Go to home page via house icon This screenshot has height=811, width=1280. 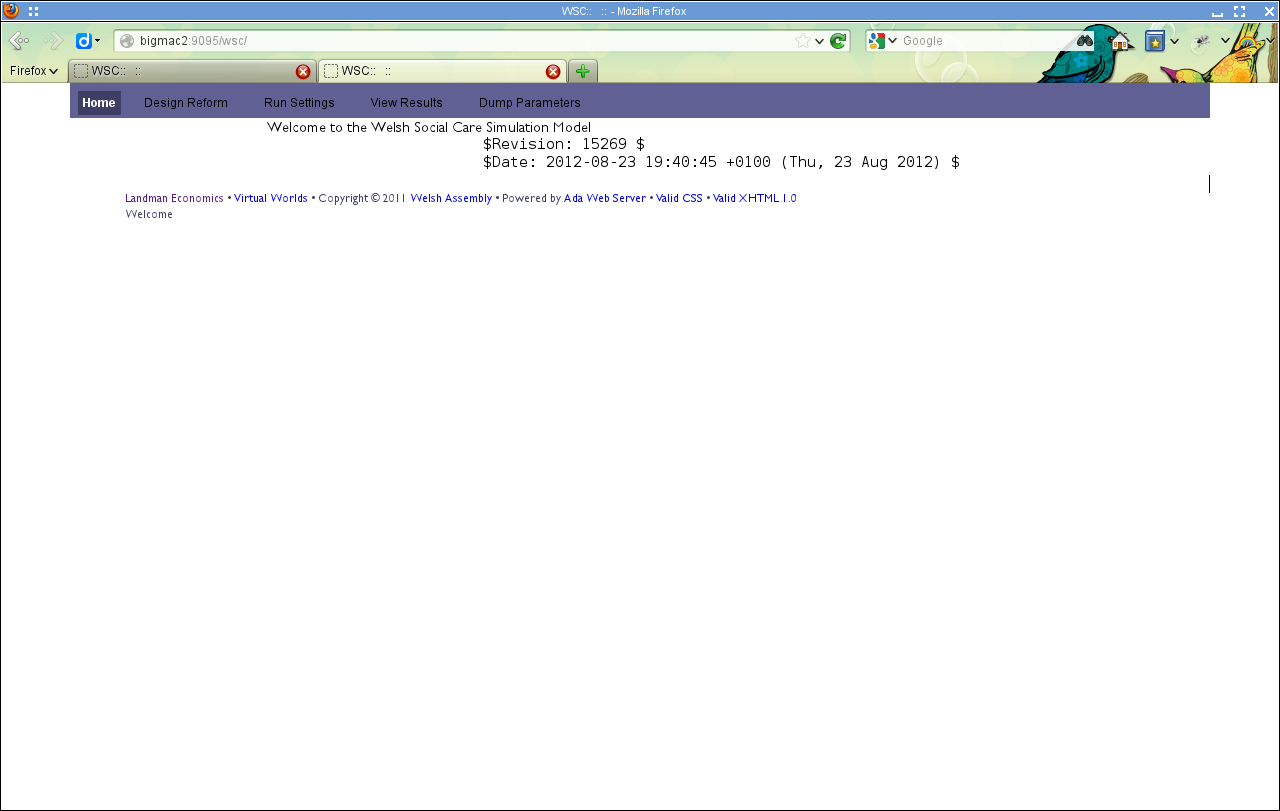coord(1120,41)
